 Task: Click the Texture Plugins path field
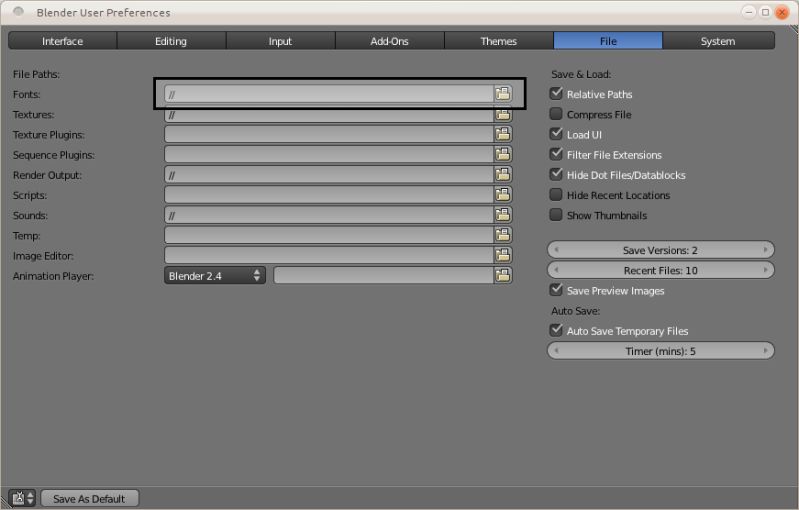(x=329, y=134)
